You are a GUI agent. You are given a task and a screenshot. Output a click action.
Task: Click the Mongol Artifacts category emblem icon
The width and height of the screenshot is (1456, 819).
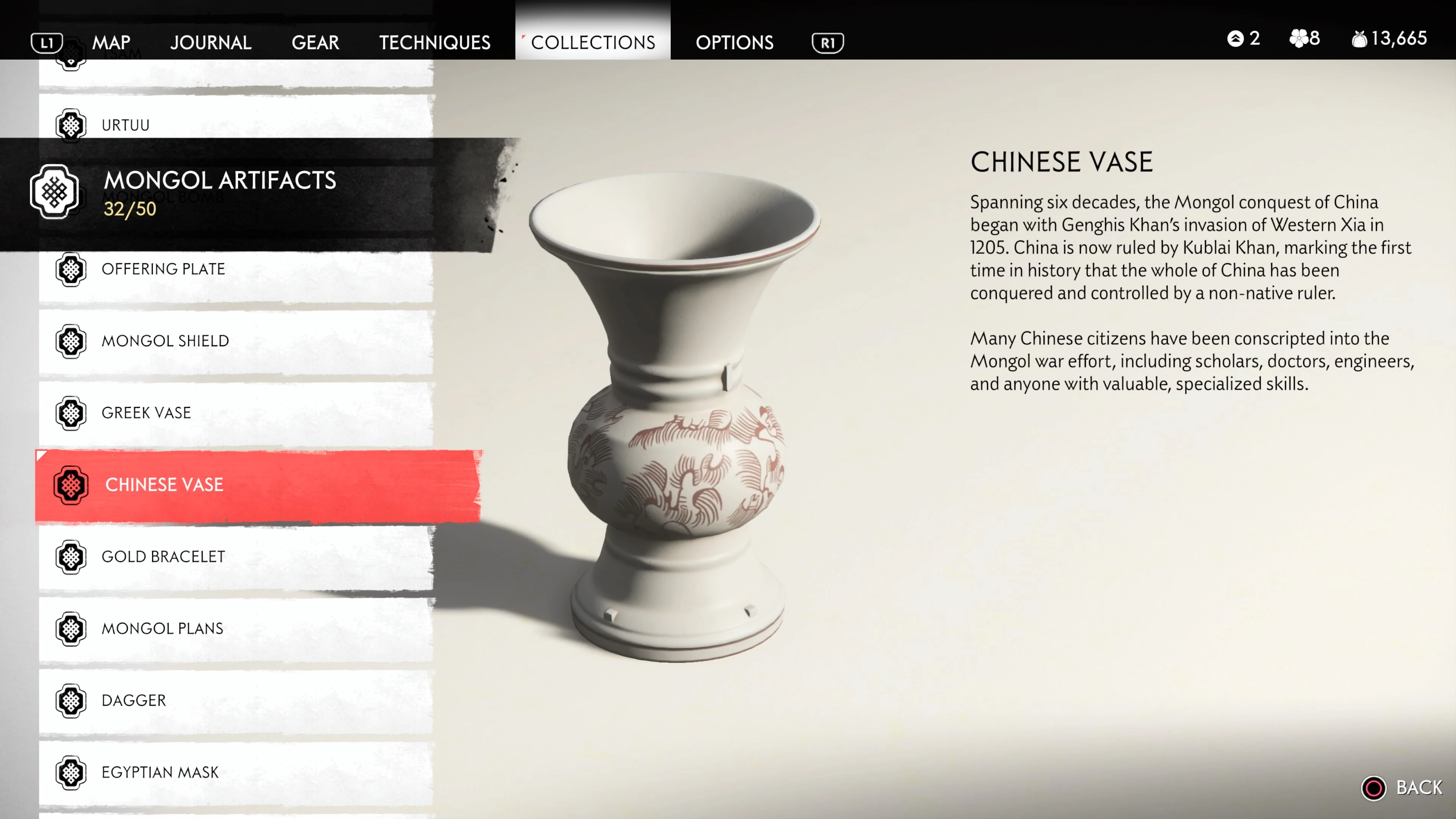coord(54,191)
